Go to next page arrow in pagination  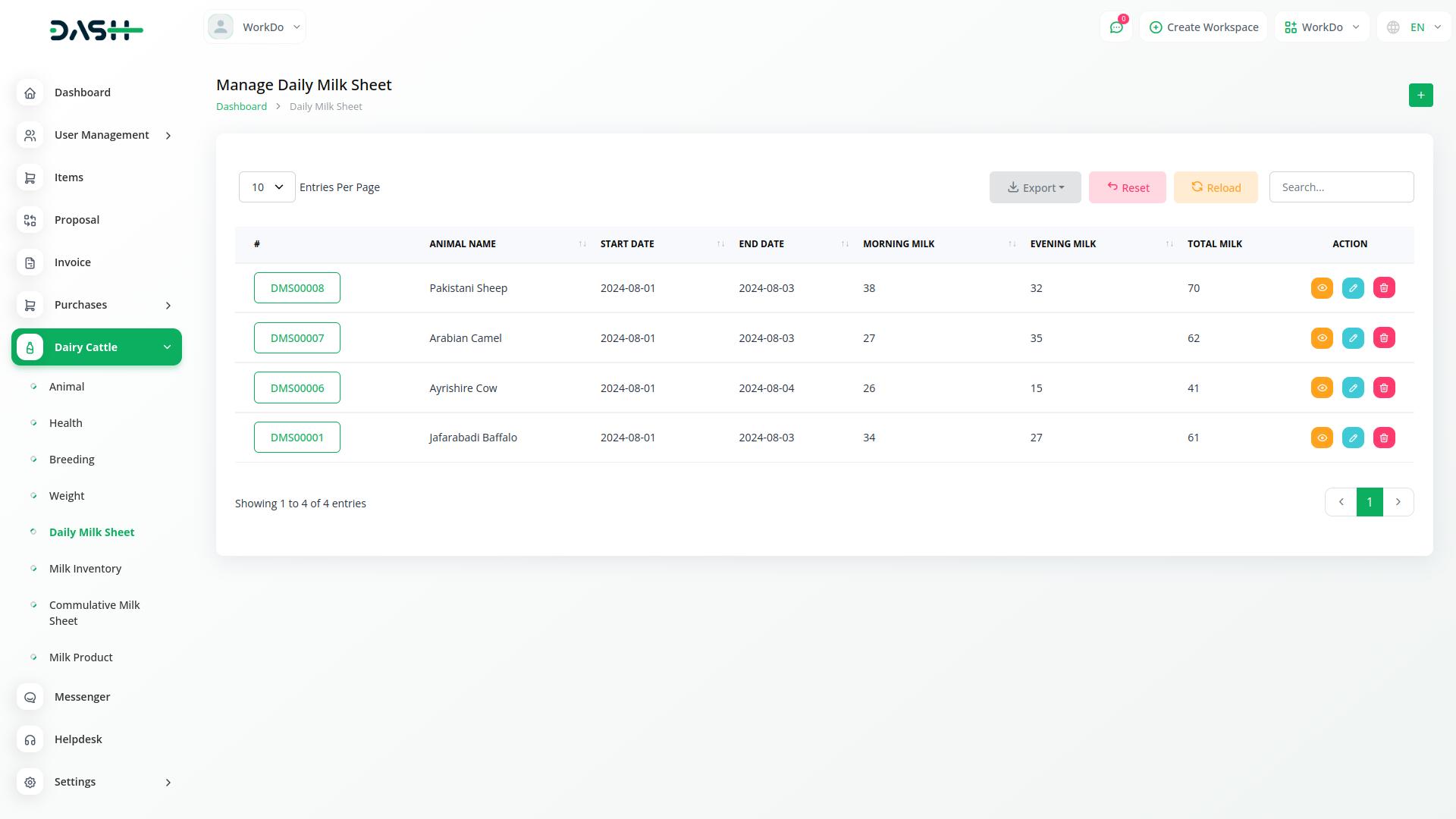click(1398, 502)
